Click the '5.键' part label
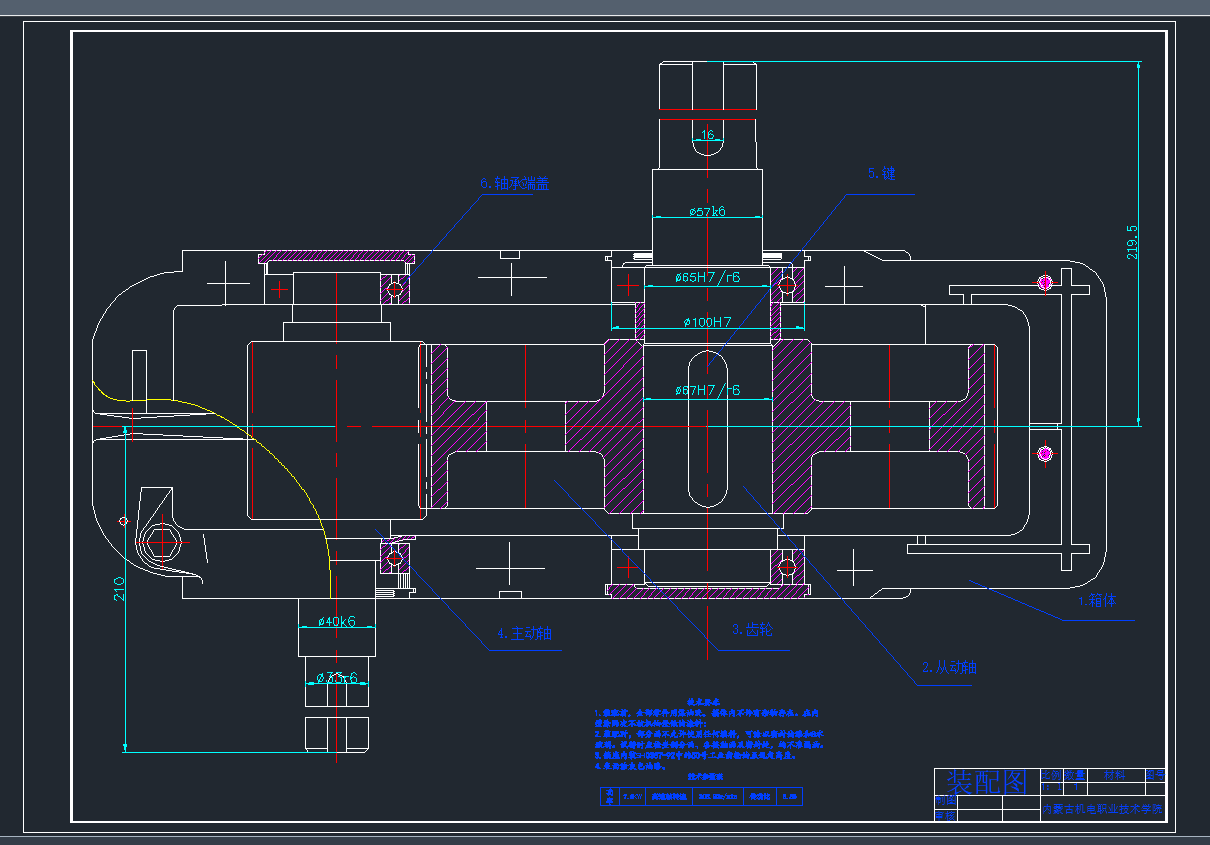Image resolution: width=1210 pixels, height=845 pixels. (x=880, y=173)
